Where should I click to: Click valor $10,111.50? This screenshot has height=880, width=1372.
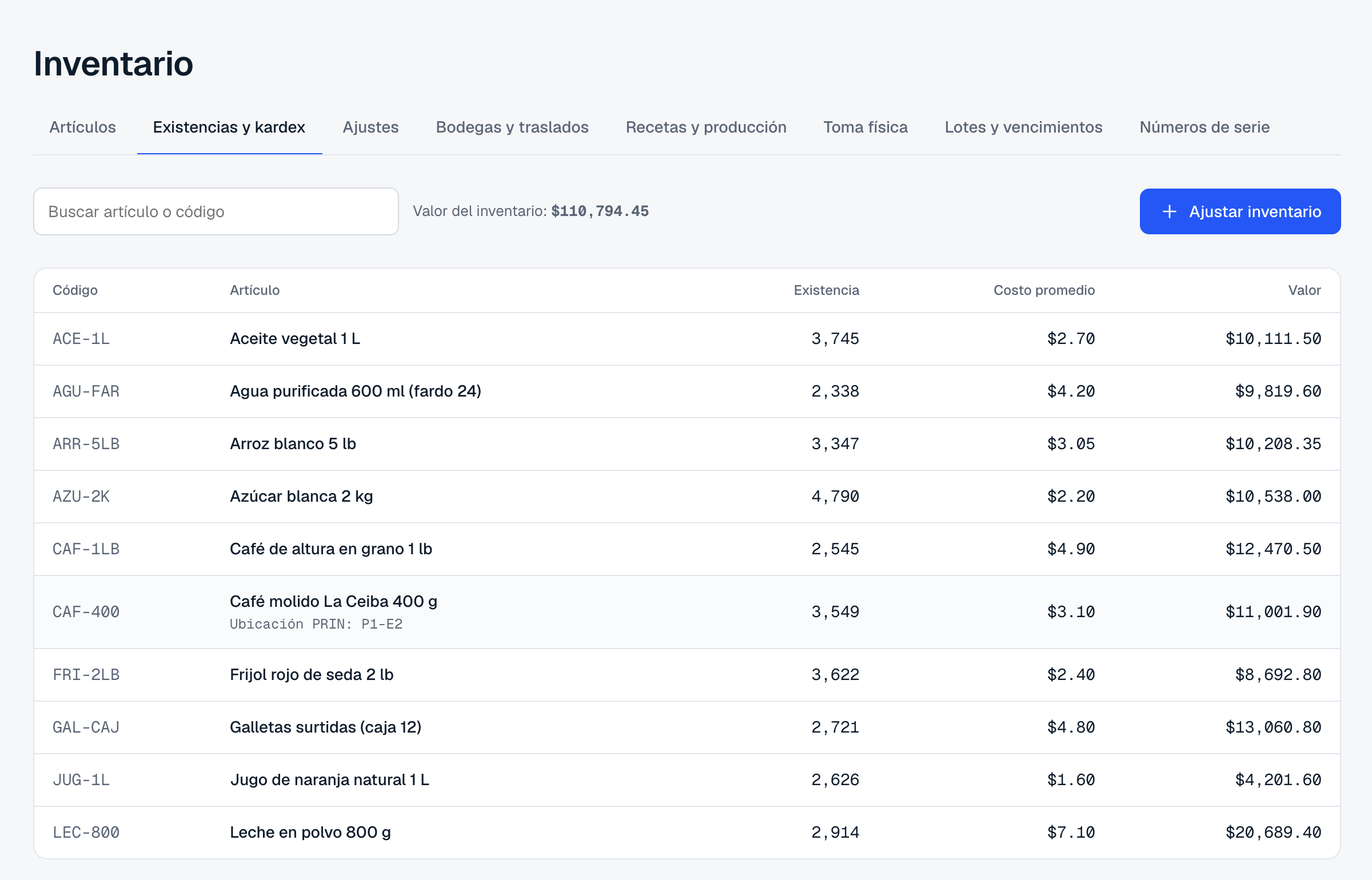click(1273, 339)
